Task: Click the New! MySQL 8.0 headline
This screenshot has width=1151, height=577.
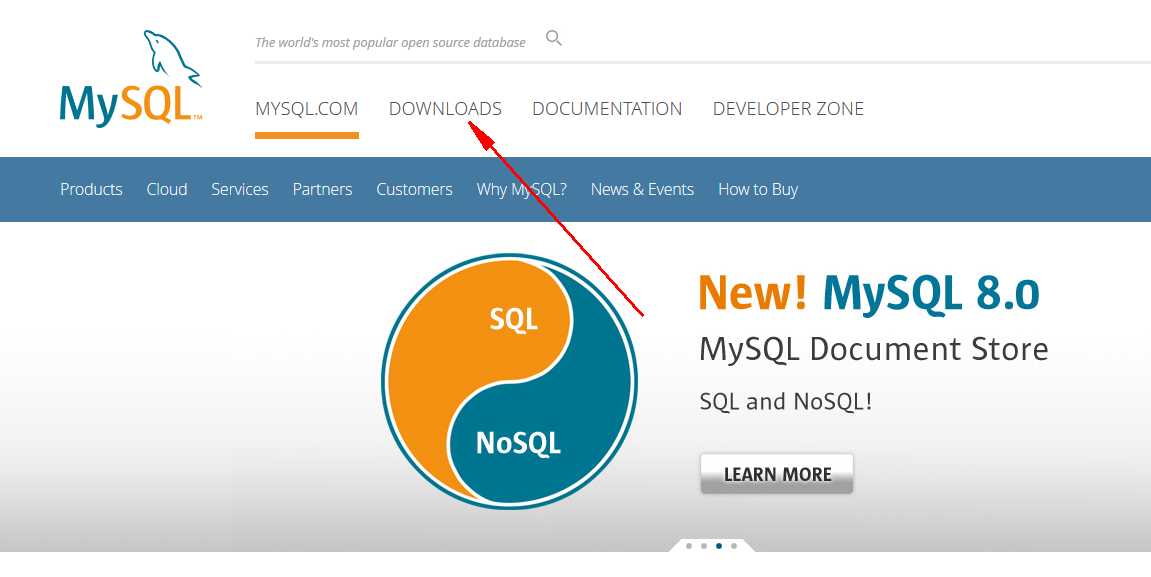Action: [x=869, y=294]
